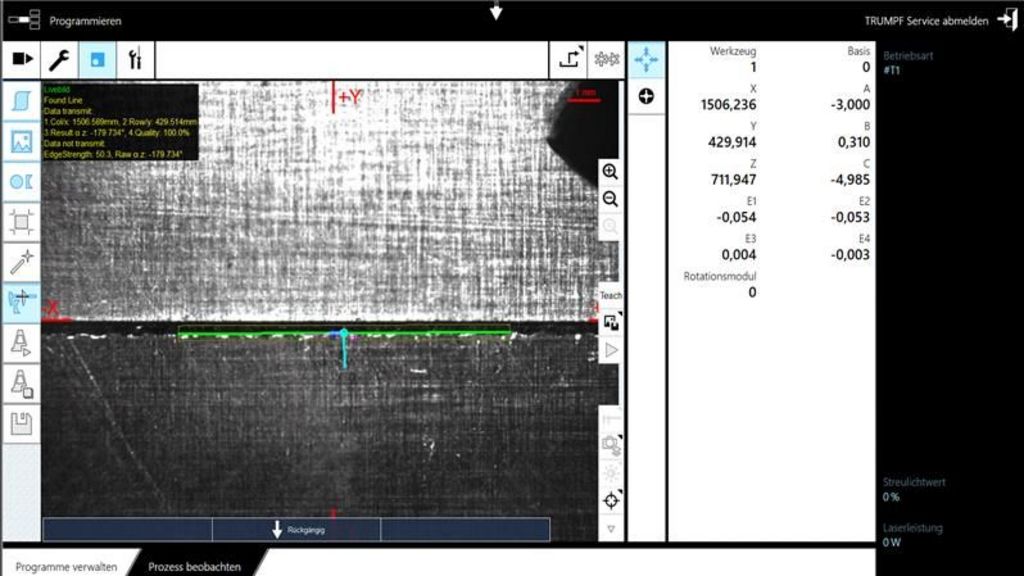Toggle the highlighted edge crosshair tool
This screenshot has width=1024, height=576.
pyautogui.click(x=22, y=302)
